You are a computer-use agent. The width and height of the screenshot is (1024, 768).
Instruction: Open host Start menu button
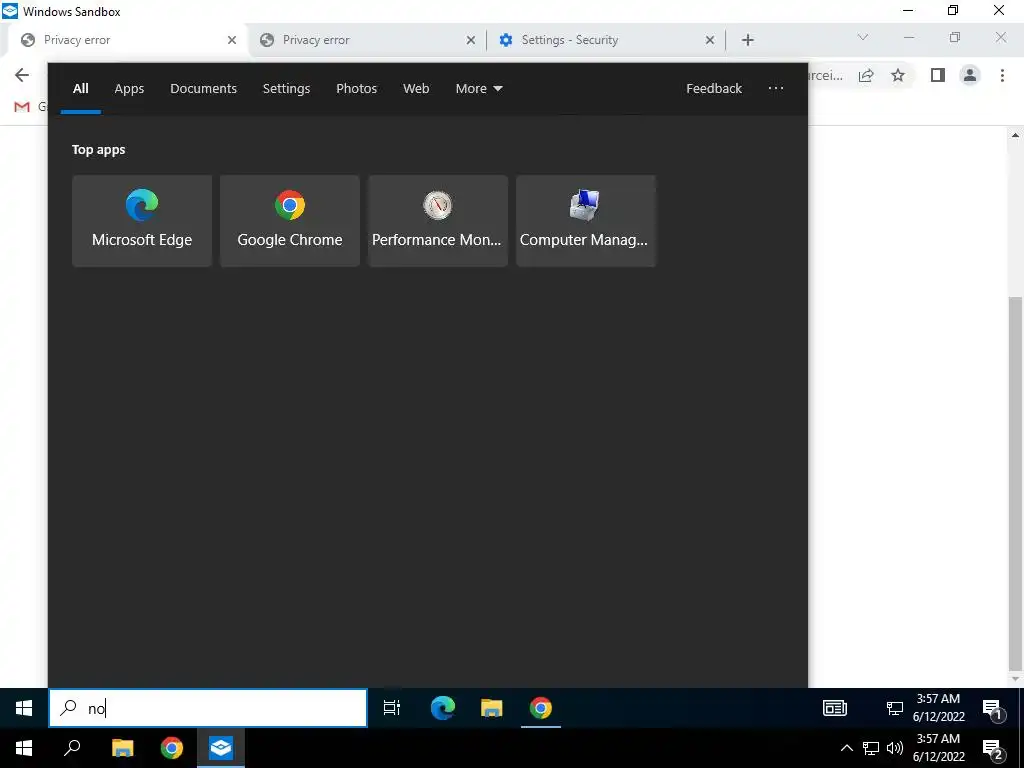pyautogui.click(x=24, y=748)
